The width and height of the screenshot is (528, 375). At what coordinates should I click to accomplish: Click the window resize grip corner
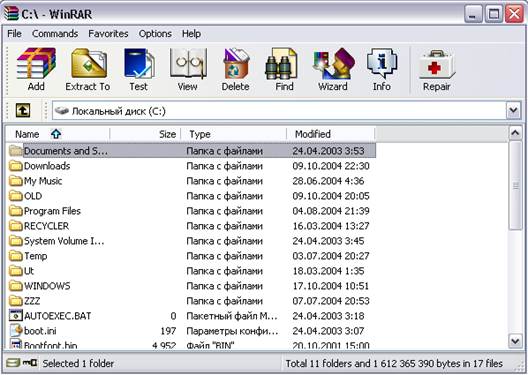coord(519,366)
